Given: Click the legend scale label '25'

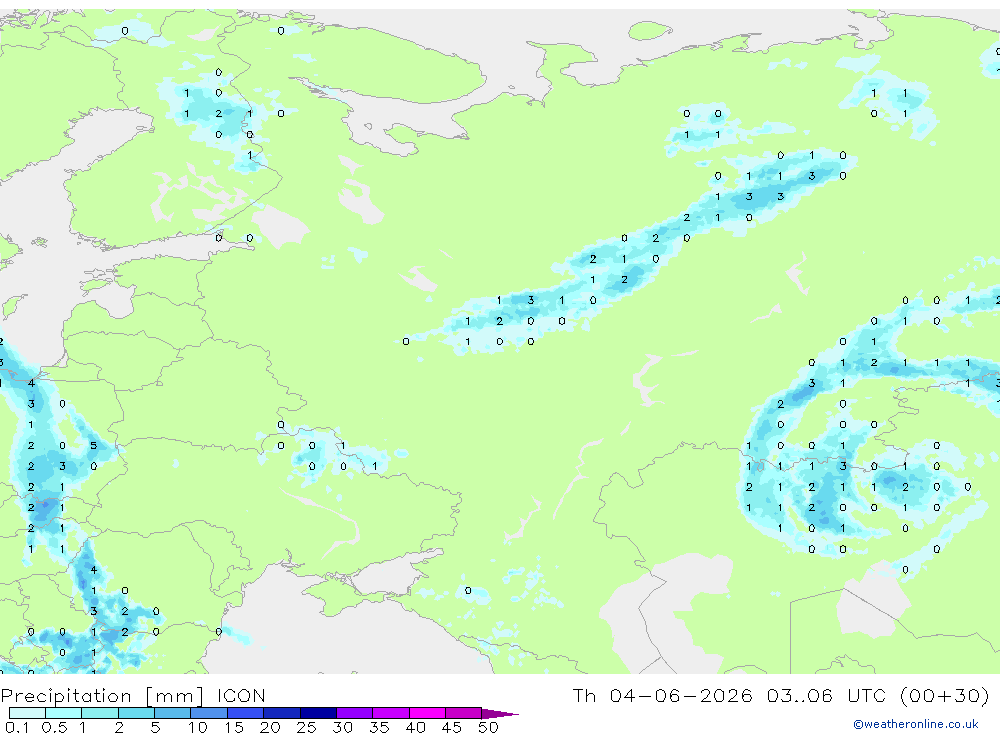Looking at the screenshot, I should pos(306,727).
